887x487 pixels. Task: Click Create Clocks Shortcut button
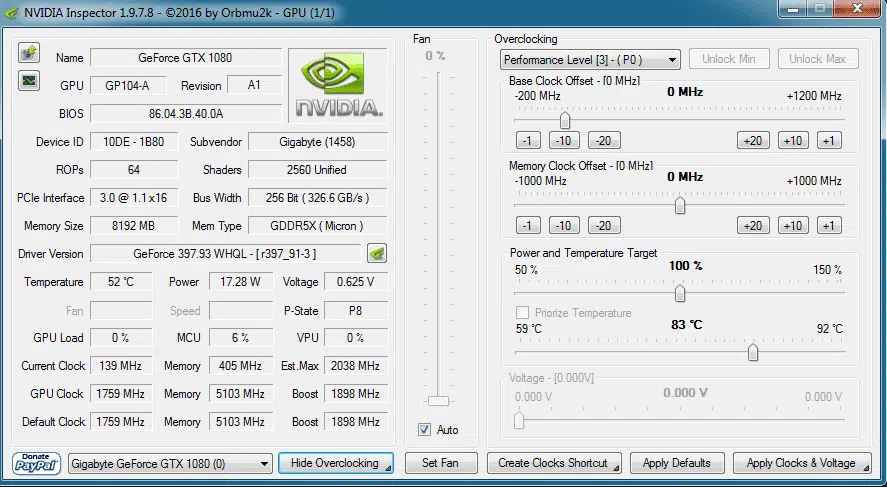554,463
